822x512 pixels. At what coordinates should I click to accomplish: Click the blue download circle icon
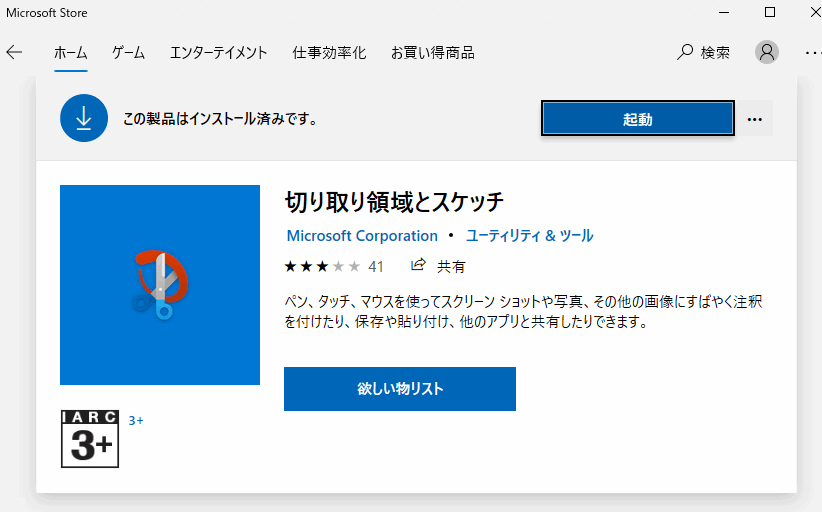[x=84, y=118]
